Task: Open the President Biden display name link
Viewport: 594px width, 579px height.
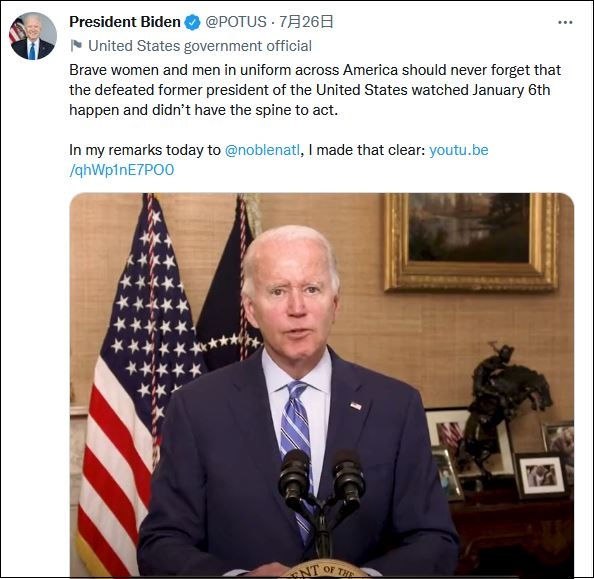Action: [x=125, y=22]
